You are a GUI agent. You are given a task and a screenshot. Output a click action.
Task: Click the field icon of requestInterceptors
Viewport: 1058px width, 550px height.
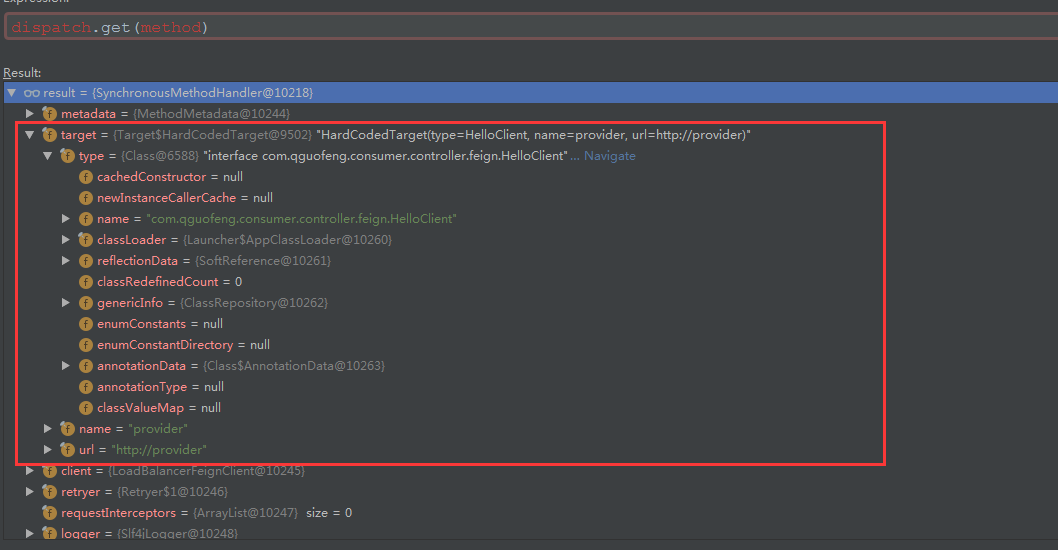pyautogui.click(x=49, y=512)
